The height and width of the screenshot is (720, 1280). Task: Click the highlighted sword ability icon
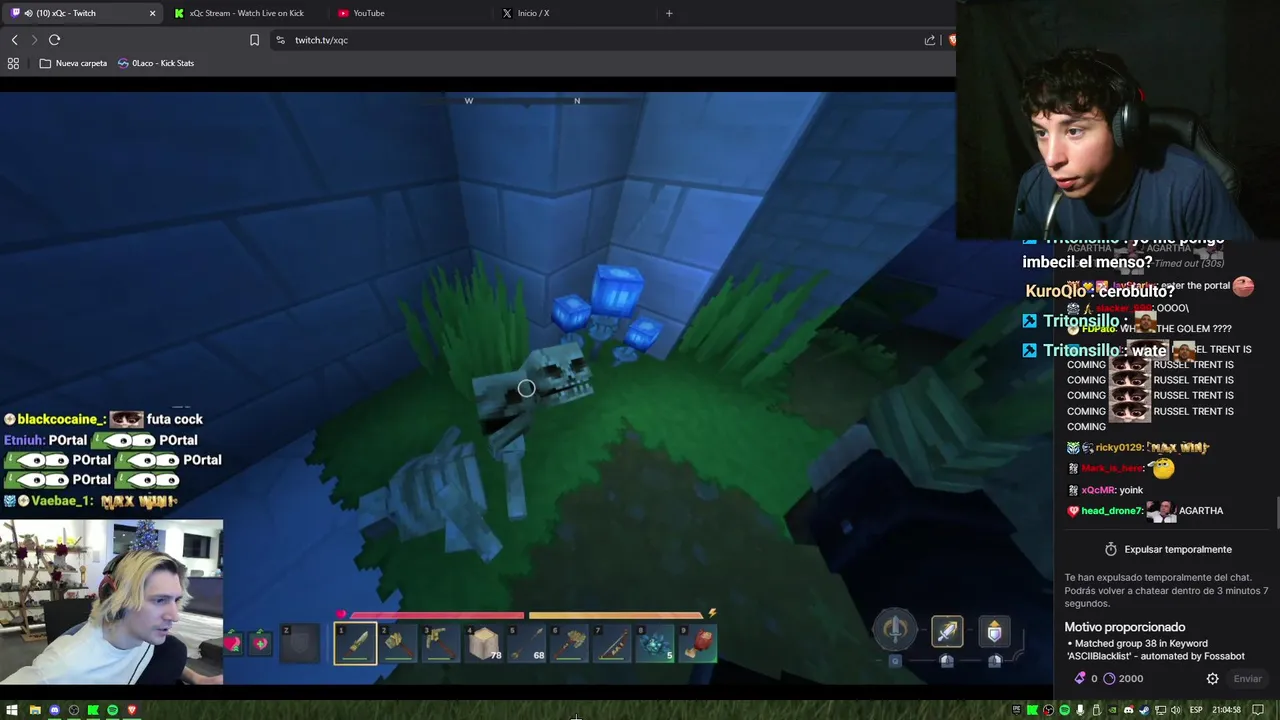point(947,631)
